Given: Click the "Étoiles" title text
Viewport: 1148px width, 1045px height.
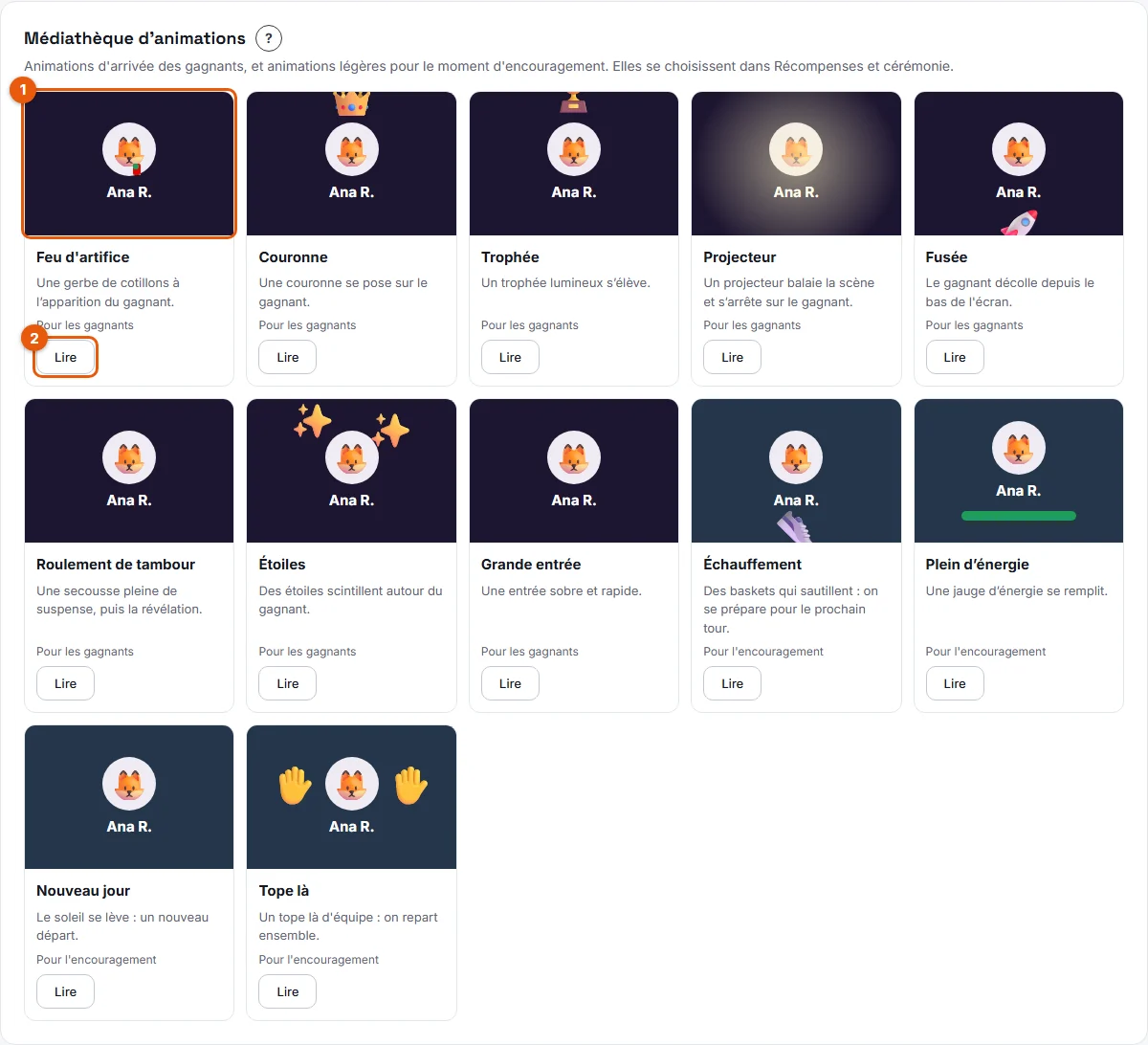Looking at the screenshot, I should click(282, 565).
